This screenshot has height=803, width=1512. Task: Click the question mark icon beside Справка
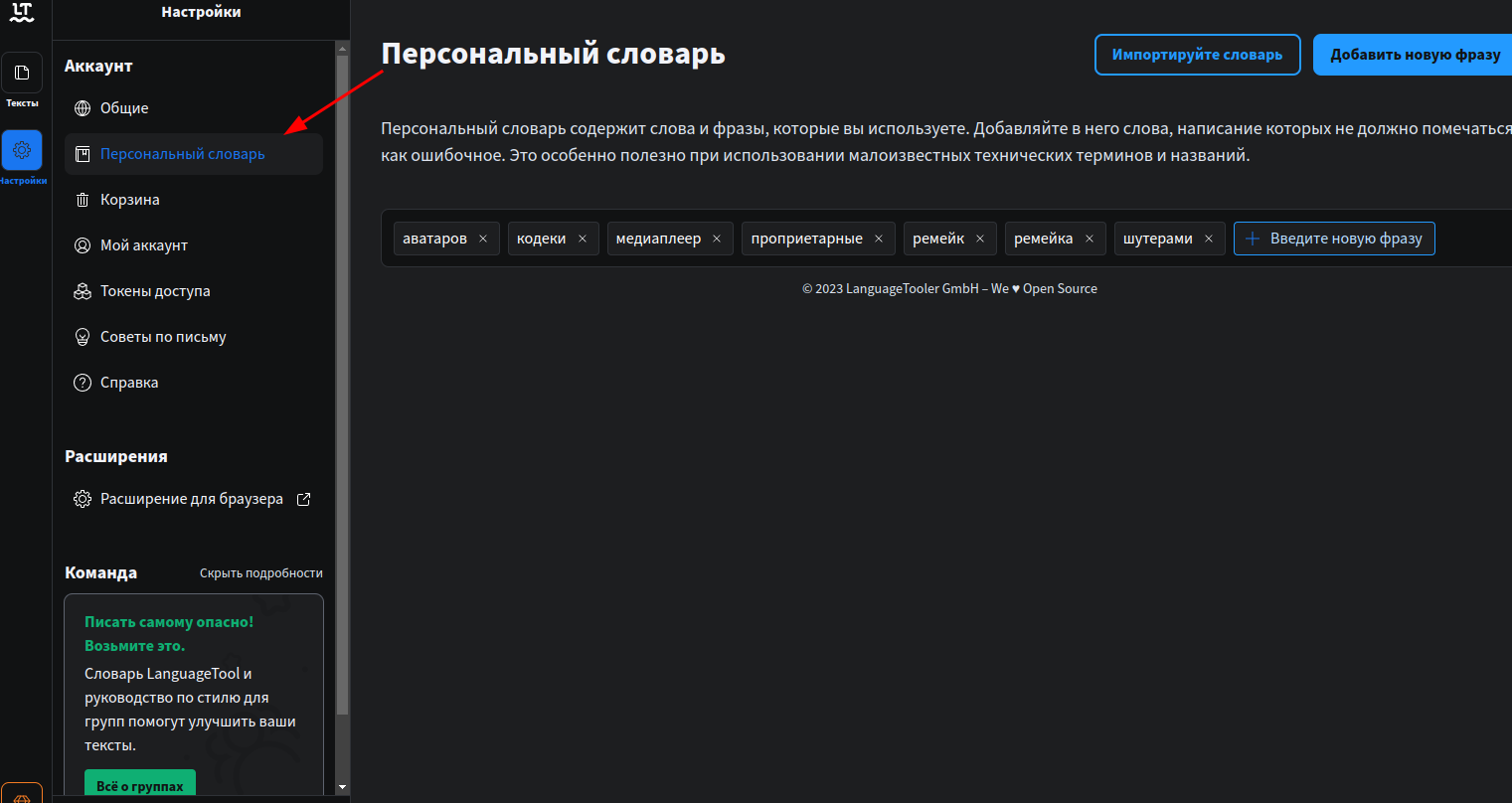click(x=83, y=383)
